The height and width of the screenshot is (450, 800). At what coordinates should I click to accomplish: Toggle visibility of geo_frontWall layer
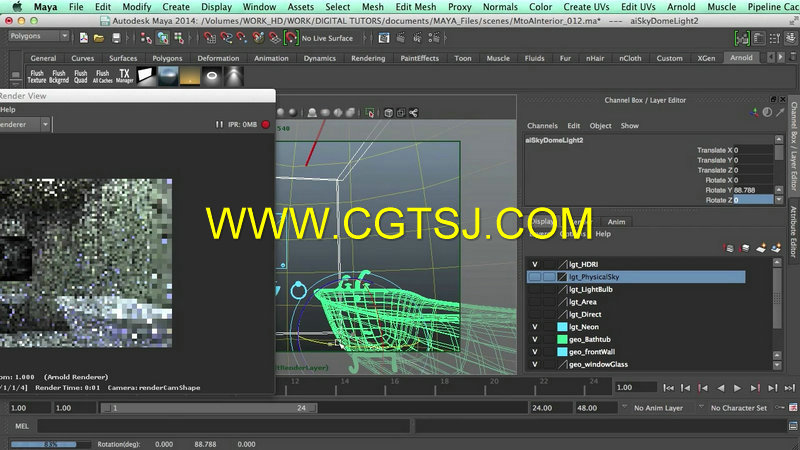(535, 352)
